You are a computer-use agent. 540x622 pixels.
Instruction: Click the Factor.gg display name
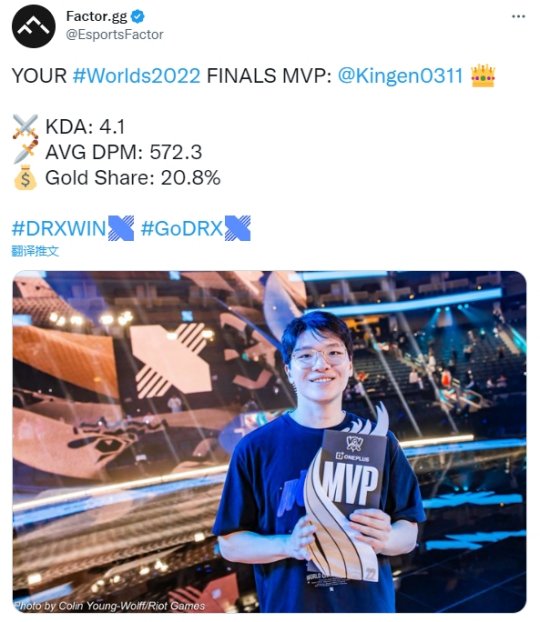(96, 17)
